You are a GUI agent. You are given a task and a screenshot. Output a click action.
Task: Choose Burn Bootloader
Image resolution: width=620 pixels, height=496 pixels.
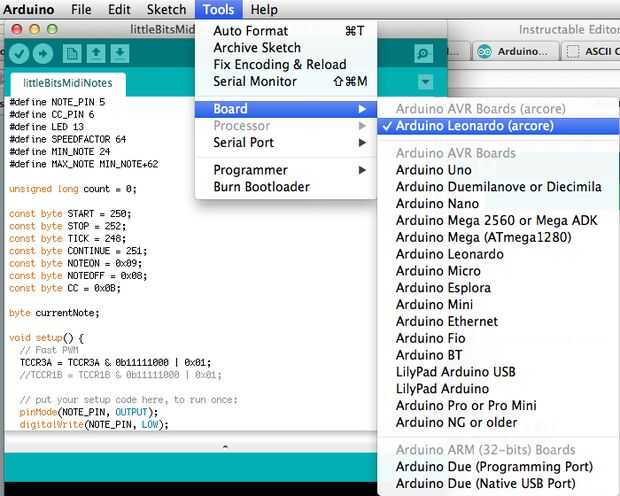click(285, 187)
